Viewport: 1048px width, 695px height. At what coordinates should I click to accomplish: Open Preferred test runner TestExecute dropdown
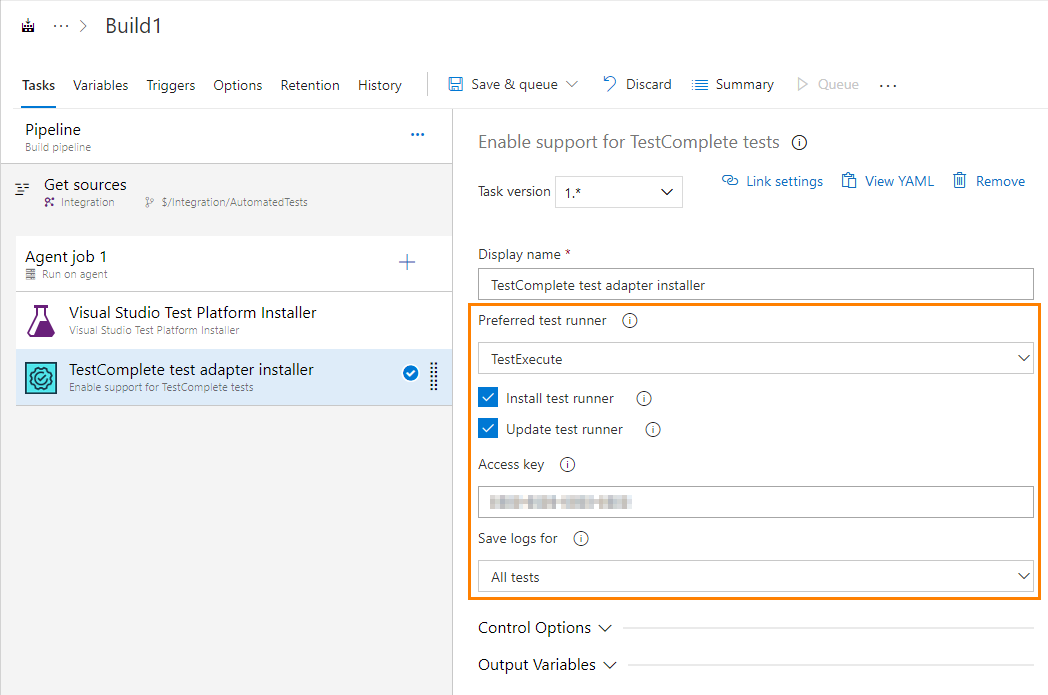pos(756,358)
